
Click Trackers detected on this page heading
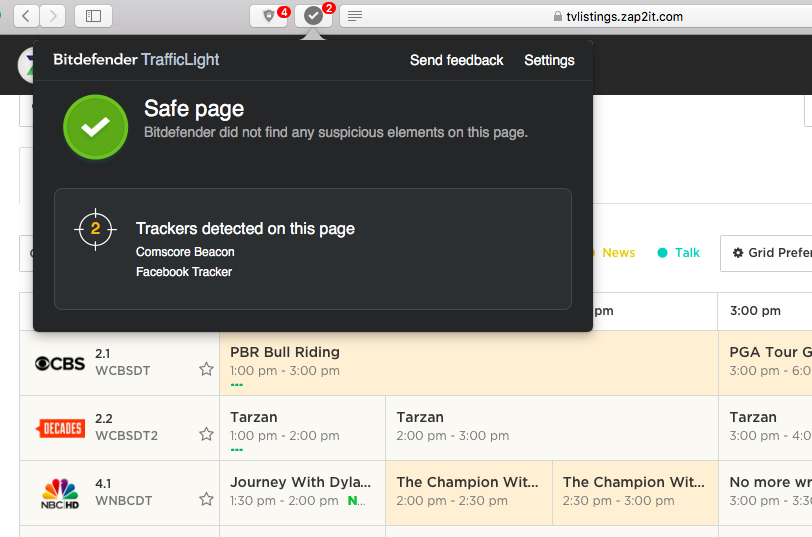coord(245,228)
